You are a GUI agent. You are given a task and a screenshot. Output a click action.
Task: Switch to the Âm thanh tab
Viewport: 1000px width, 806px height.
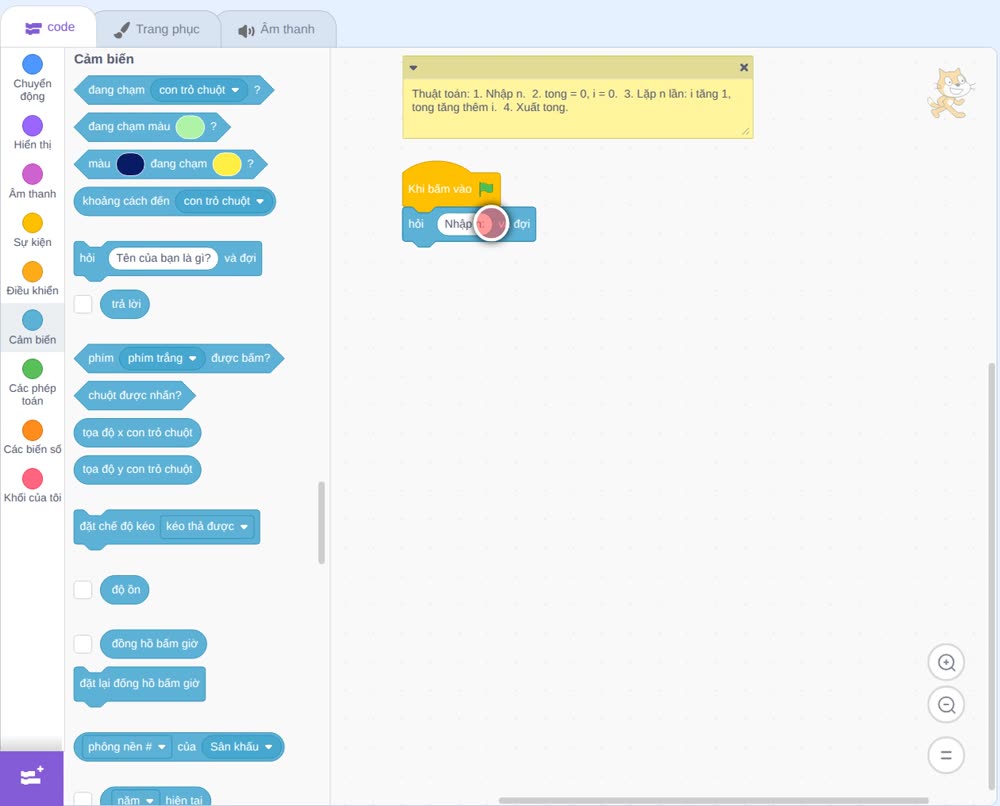click(277, 29)
